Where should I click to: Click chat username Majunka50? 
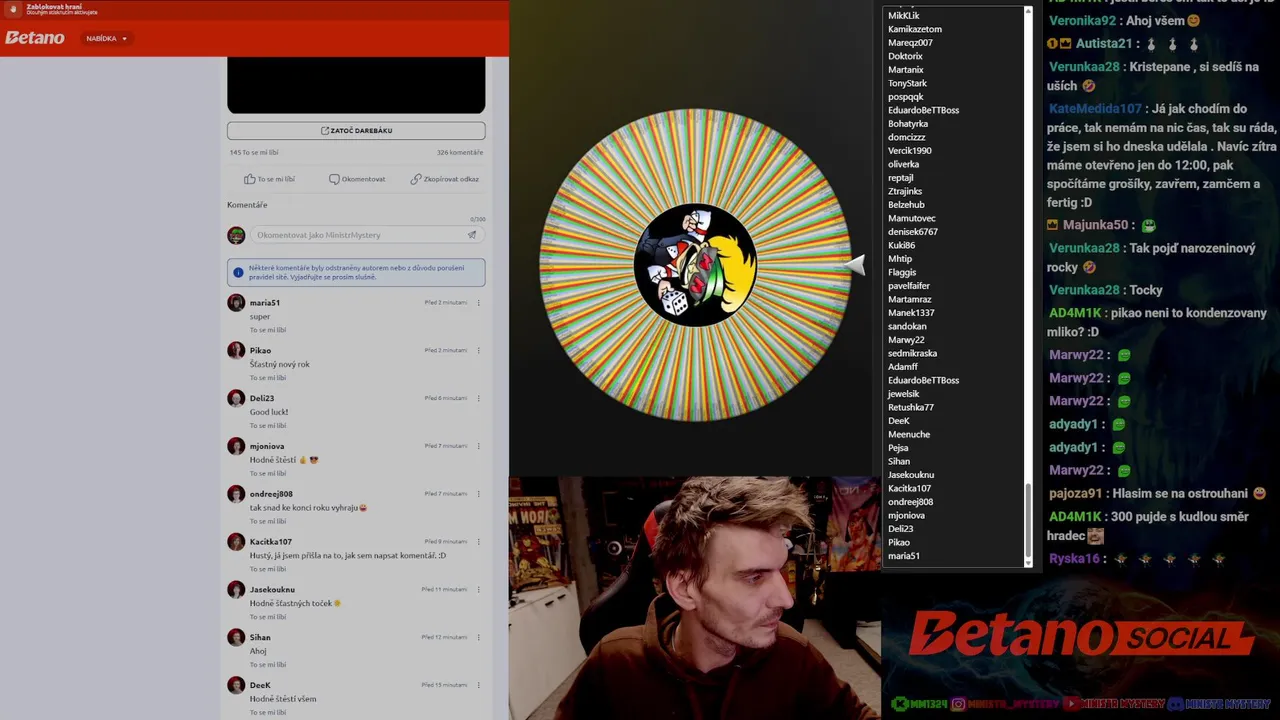(x=1095, y=226)
